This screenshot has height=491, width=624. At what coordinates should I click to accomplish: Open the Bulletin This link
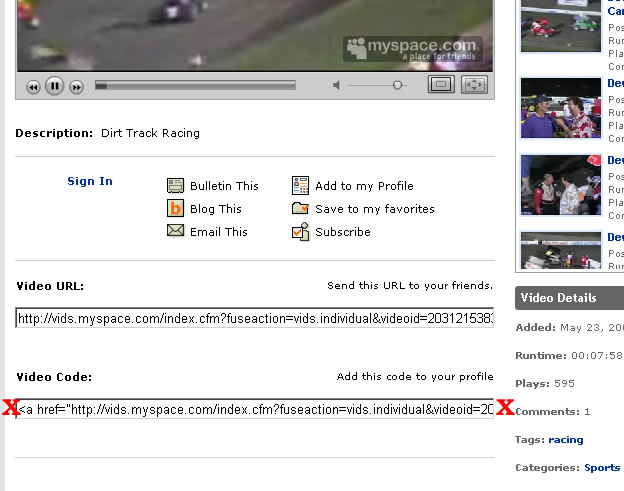[x=224, y=186]
